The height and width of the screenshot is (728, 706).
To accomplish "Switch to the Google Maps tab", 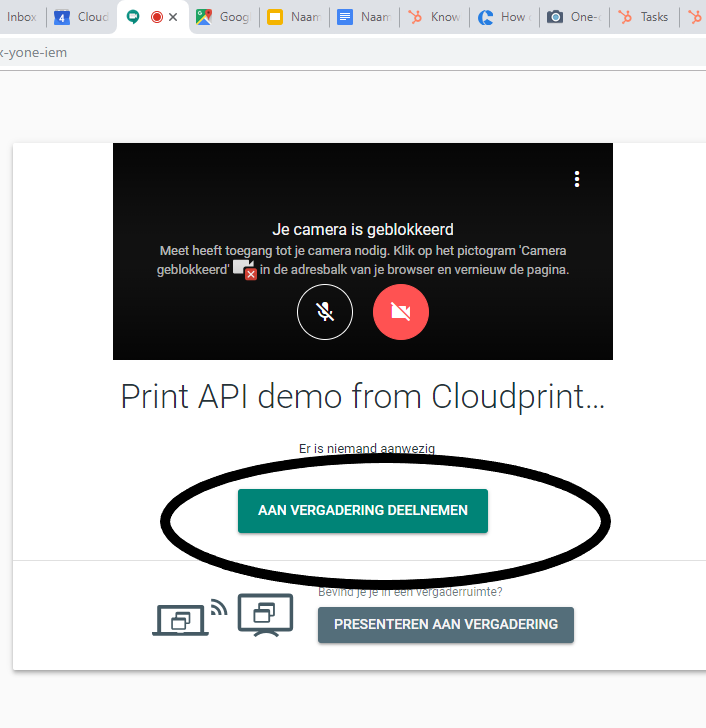I will coord(224,17).
